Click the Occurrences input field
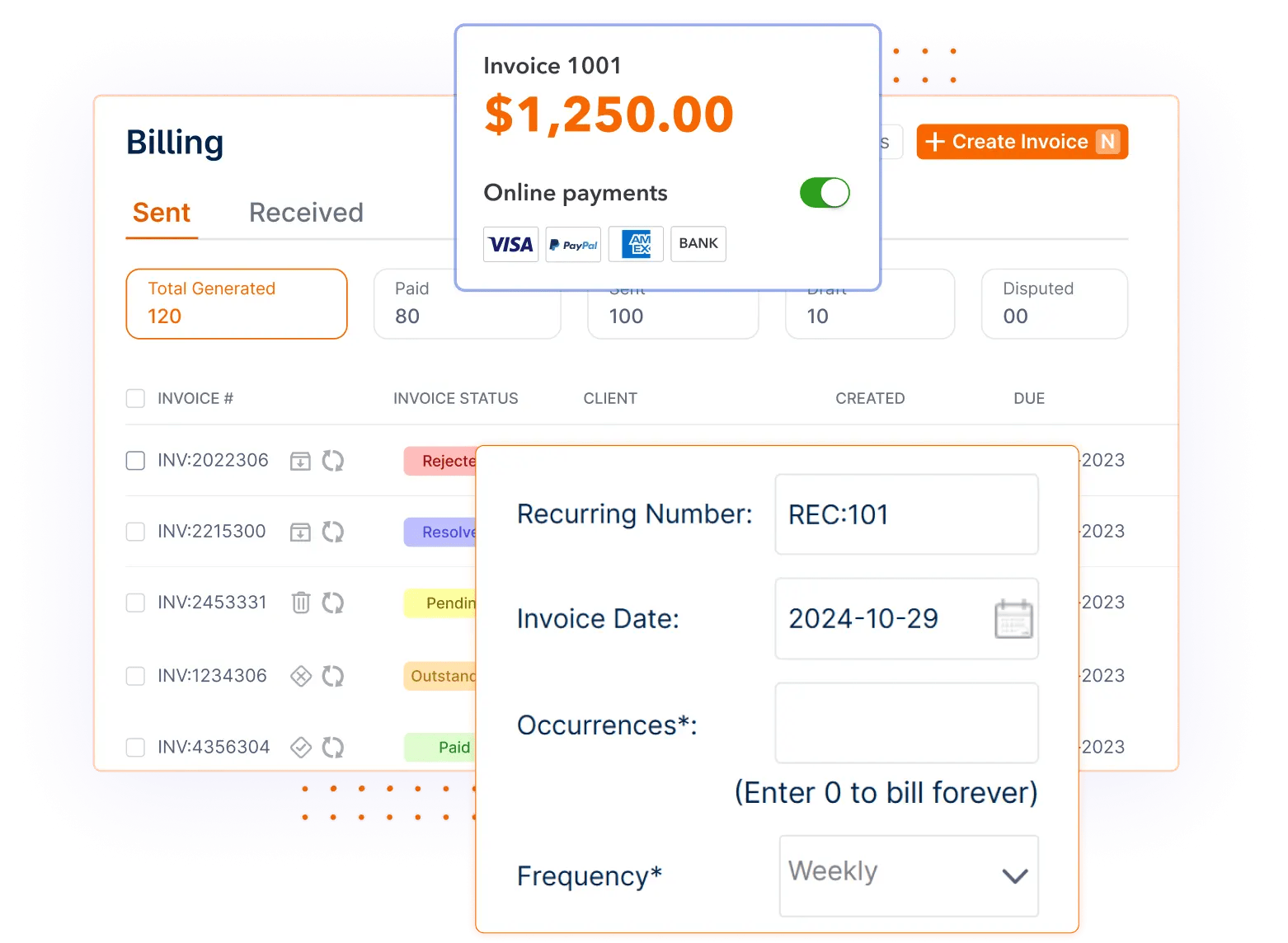The image size is (1288, 943). (x=906, y=723)
